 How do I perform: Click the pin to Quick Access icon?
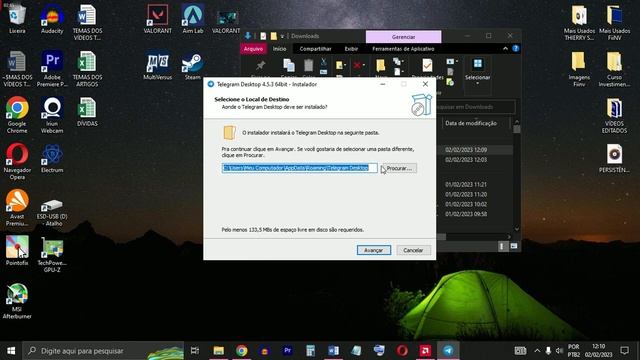(x=260, y=65)
